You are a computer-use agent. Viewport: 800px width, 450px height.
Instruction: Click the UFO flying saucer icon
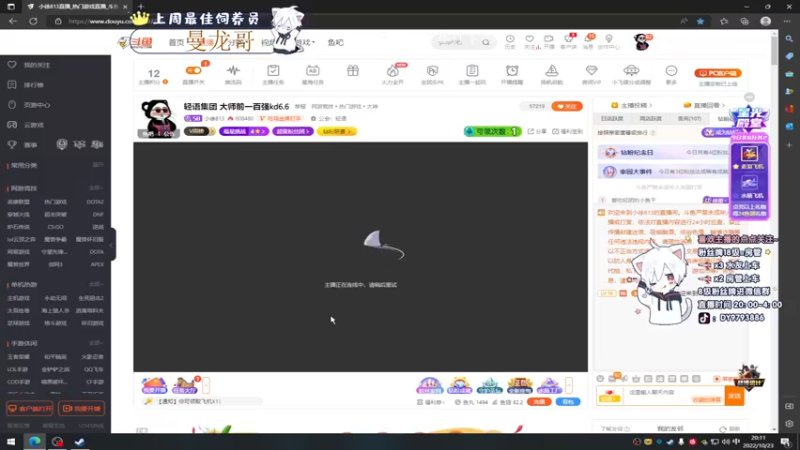tap(631, 70)
